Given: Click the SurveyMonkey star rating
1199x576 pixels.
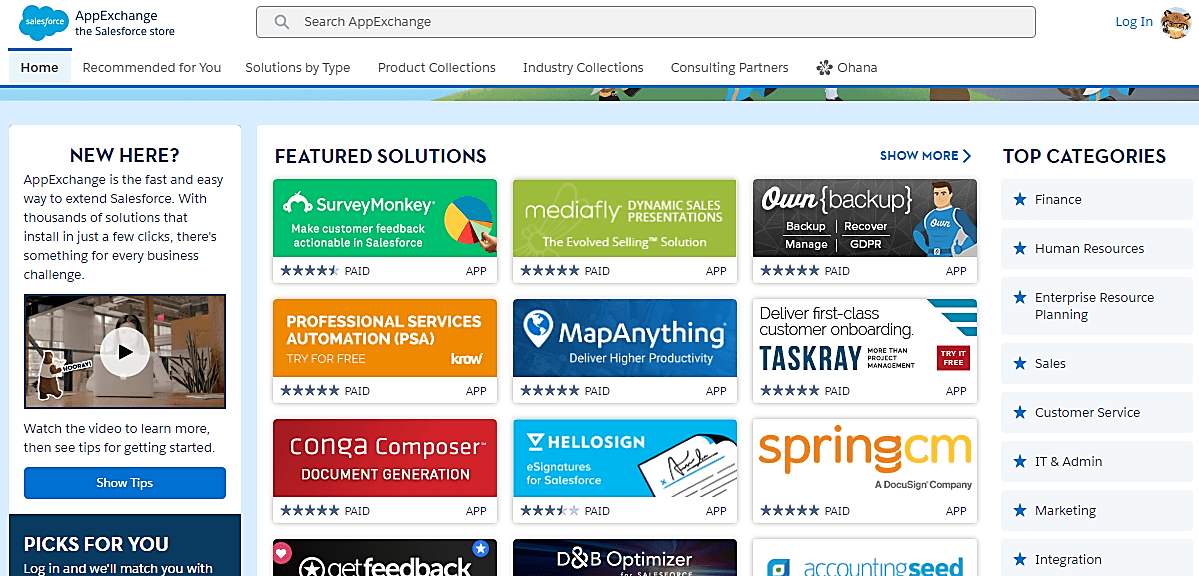Looking at the screenshot, I should coord(309,271).
